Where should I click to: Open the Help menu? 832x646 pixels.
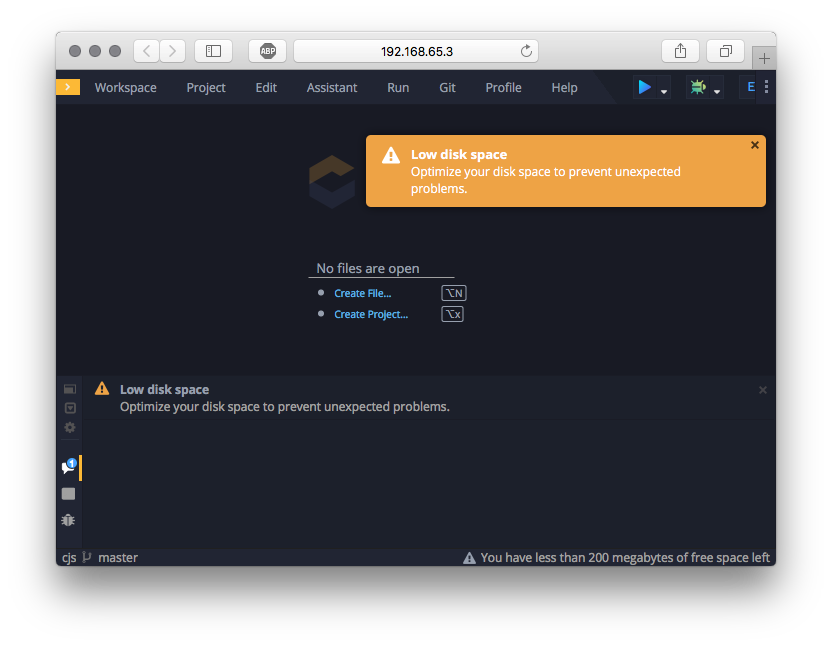(x=564, y=88)
